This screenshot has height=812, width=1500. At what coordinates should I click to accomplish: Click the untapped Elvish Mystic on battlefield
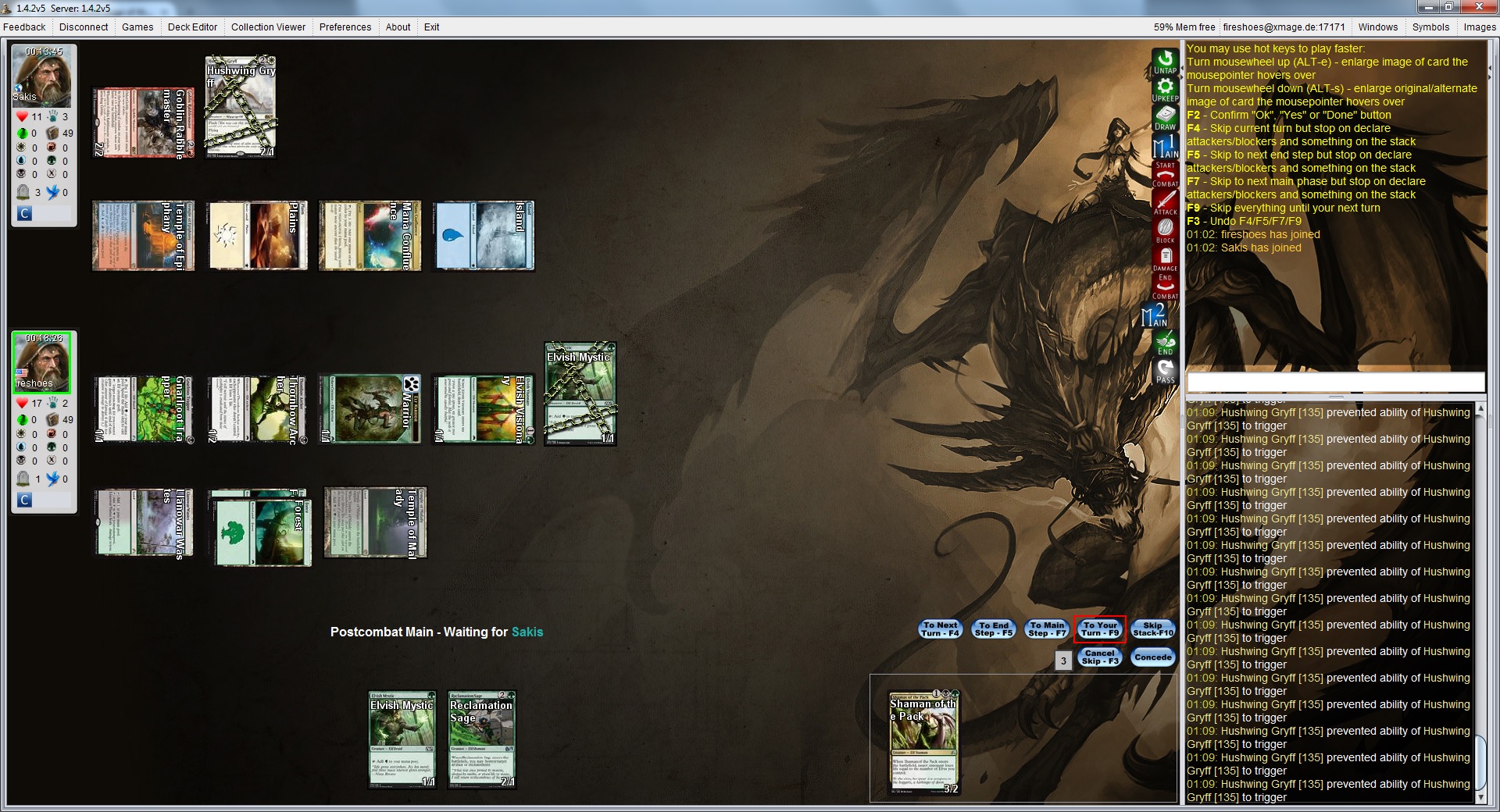[580, 394]
